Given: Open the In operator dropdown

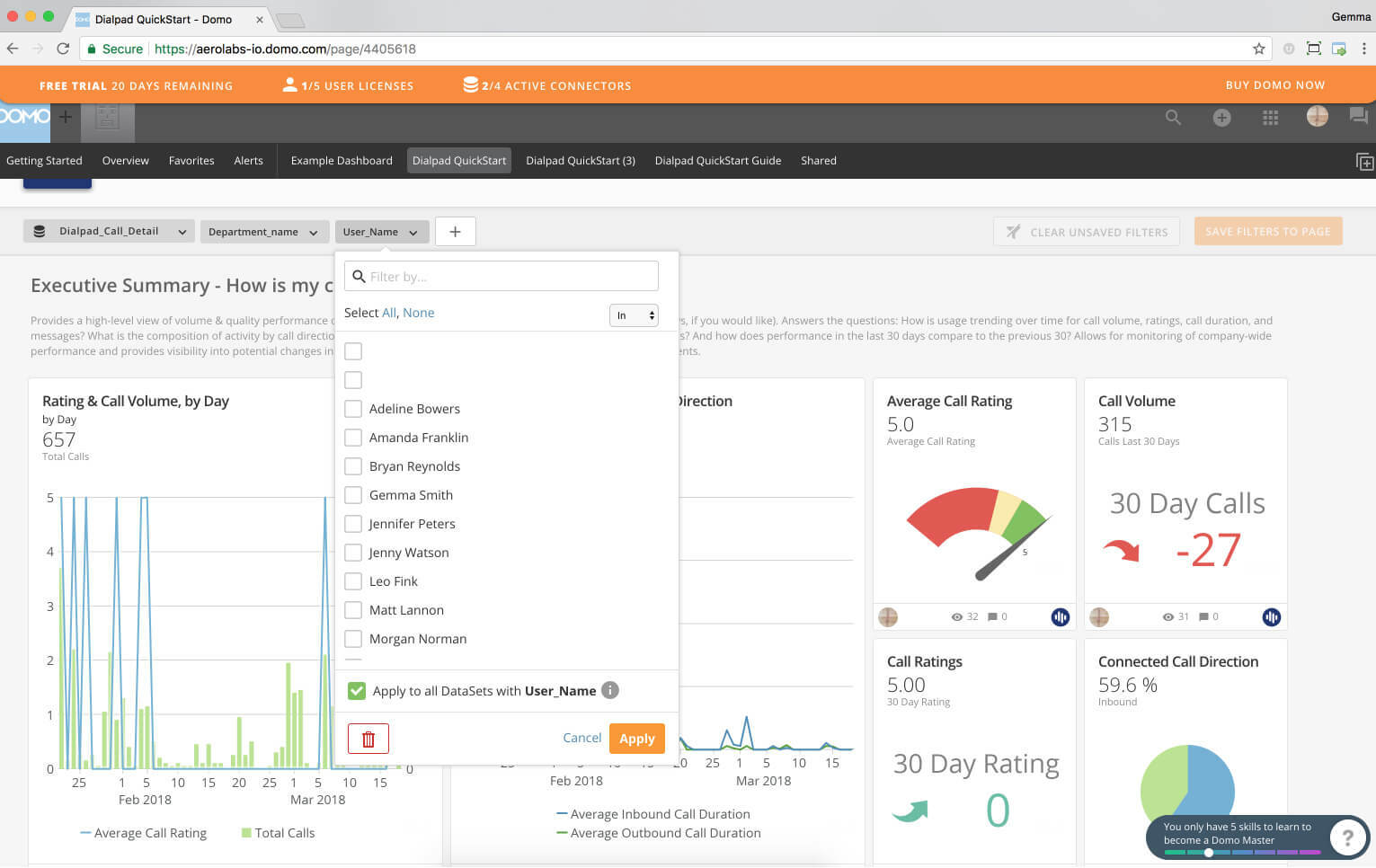Looking at the screenshot, I should coord(634,315).
